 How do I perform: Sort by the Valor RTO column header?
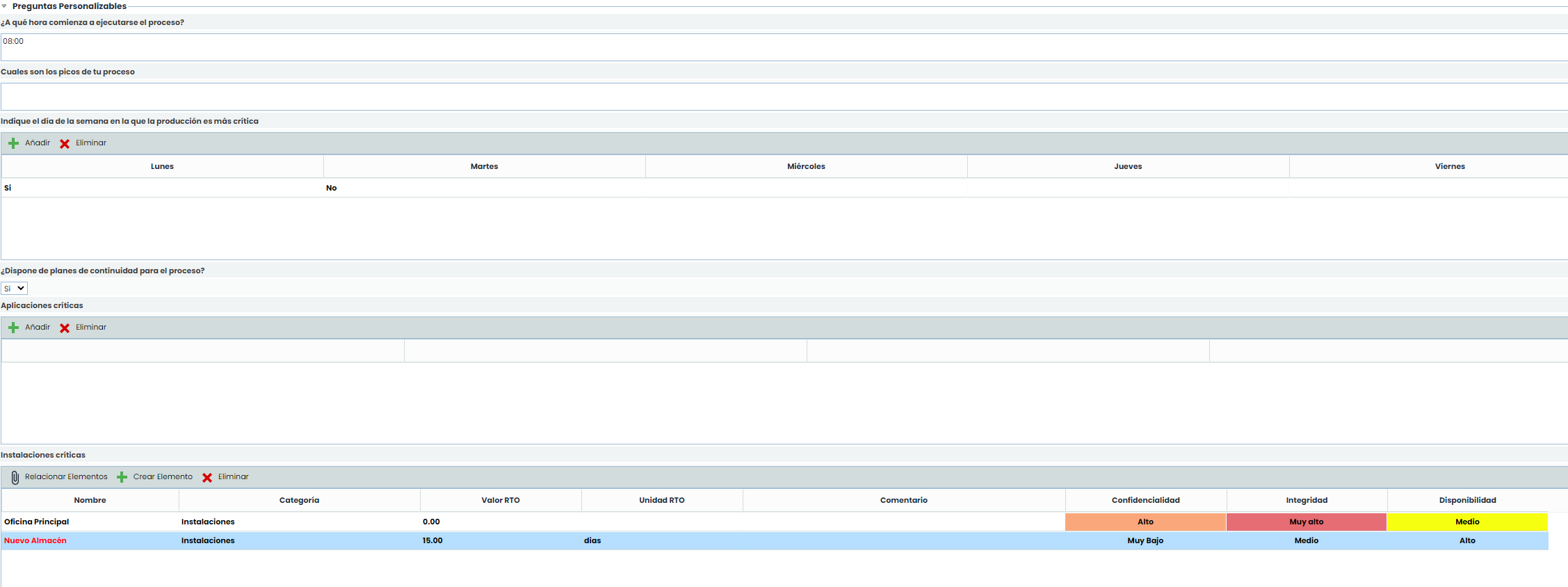pyautogui.click(x=500, y=501)
